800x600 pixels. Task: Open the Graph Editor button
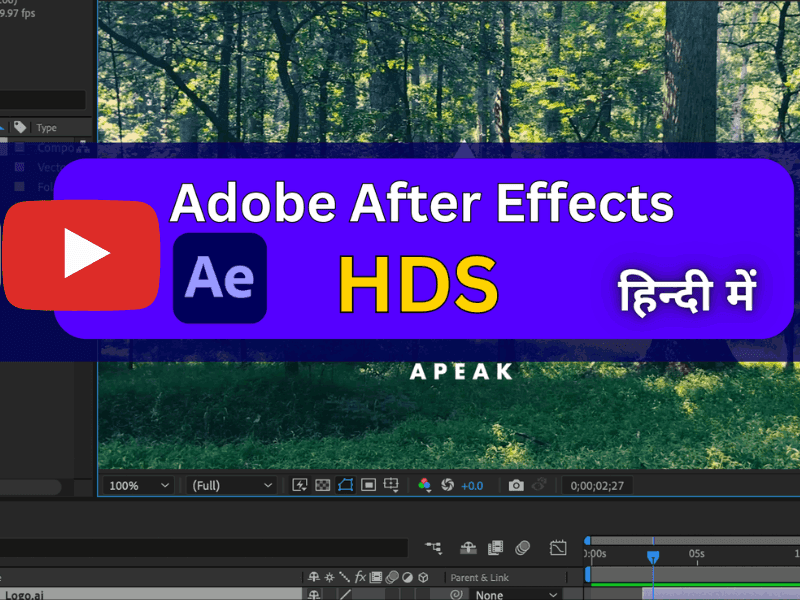tap(558, 548)
